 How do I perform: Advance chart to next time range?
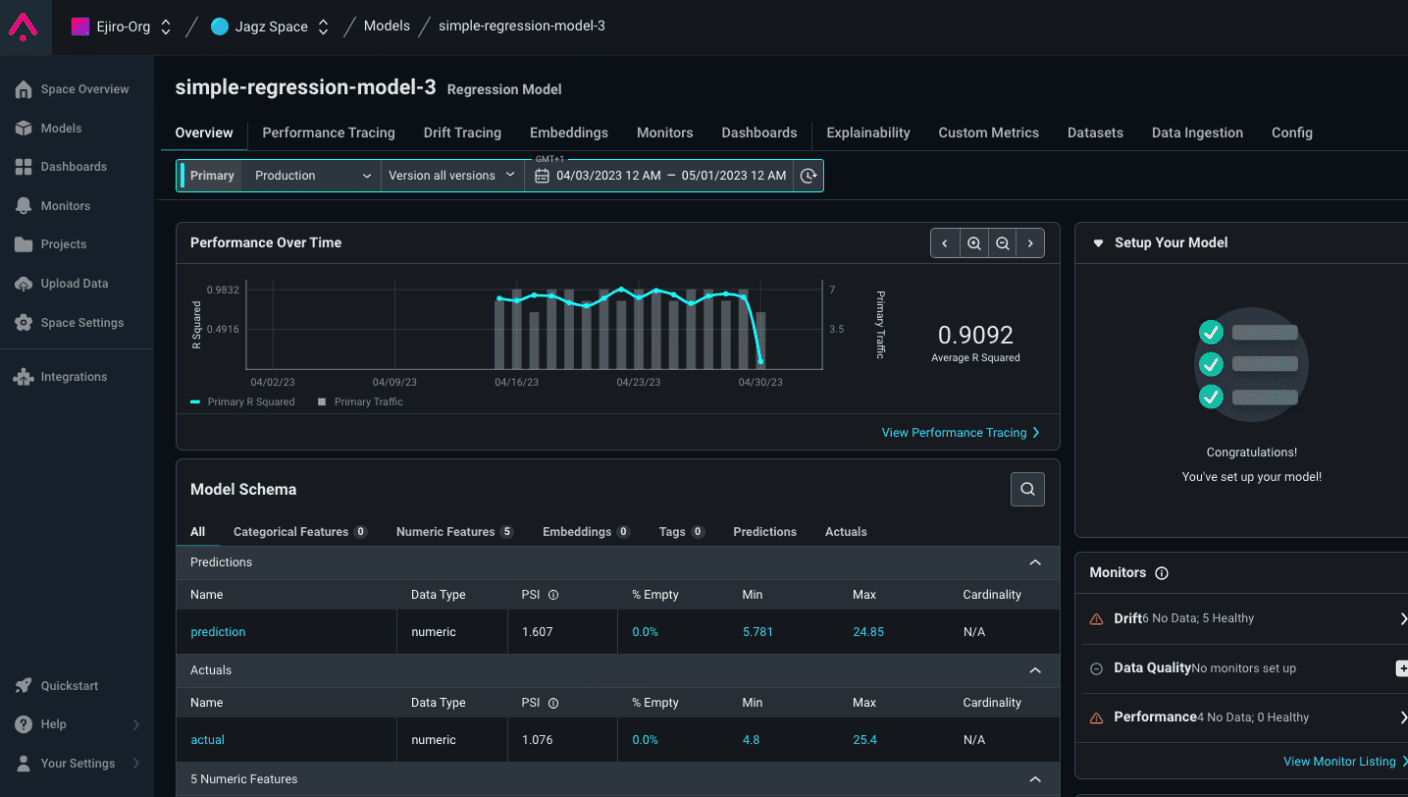coord(1030,243)
